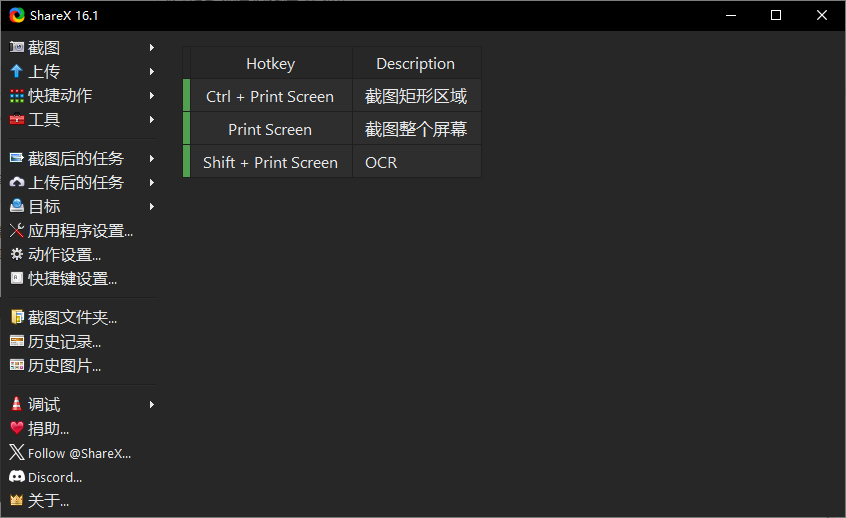Click the green indicator beside Print Screen hotkey
Screen dimensions: 846x518
tap(186, 129)
